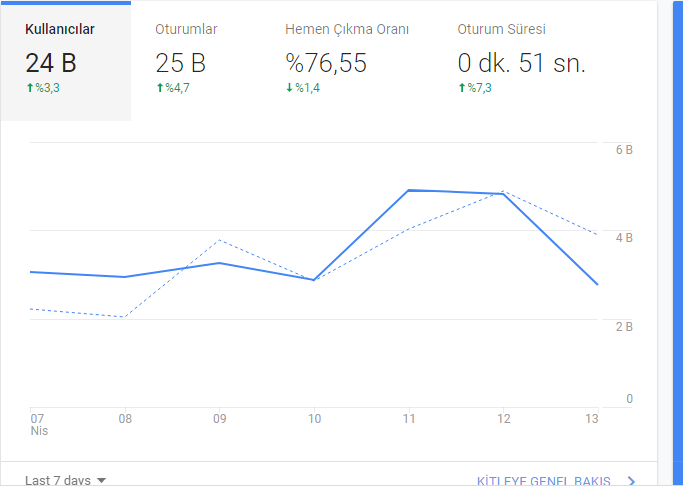This screenshot has width=683, height=488.
Task: Click the 09 date label
Action: [x=220, y=419]
